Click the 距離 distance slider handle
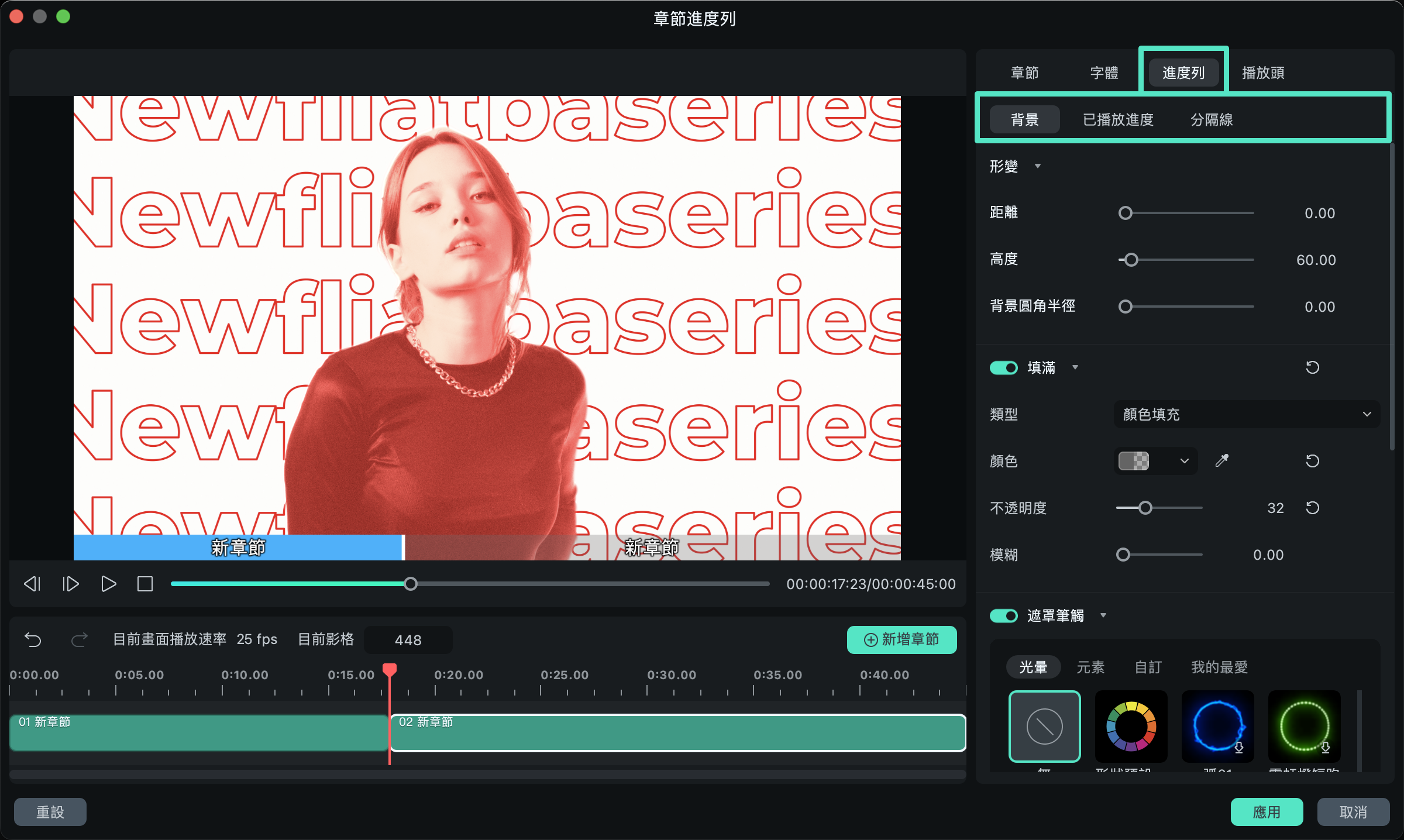 [x=1125, y=213]
